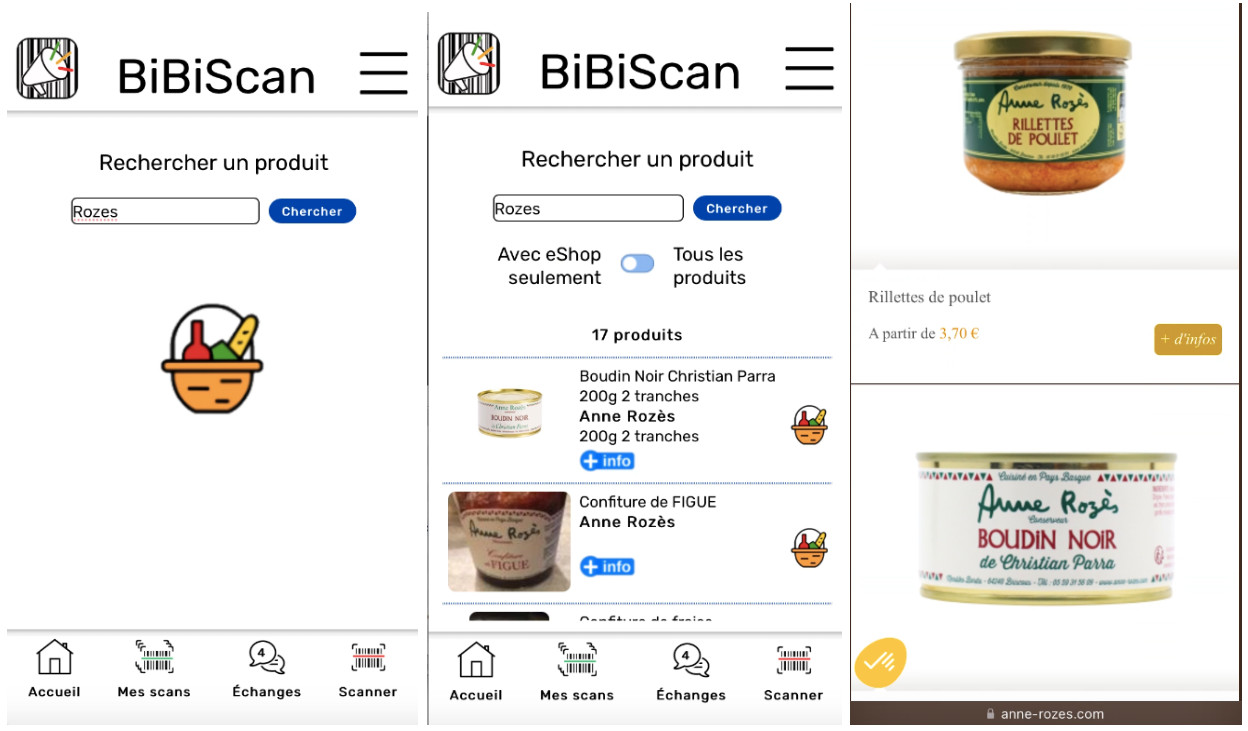Open Mes scans in the left bottom bar

[154, 669]
